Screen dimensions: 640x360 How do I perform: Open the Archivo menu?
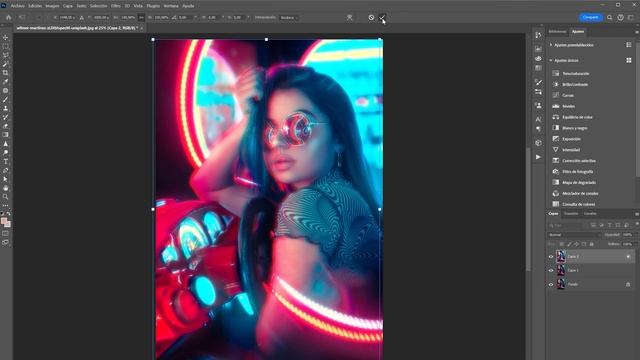click(18, 6)
